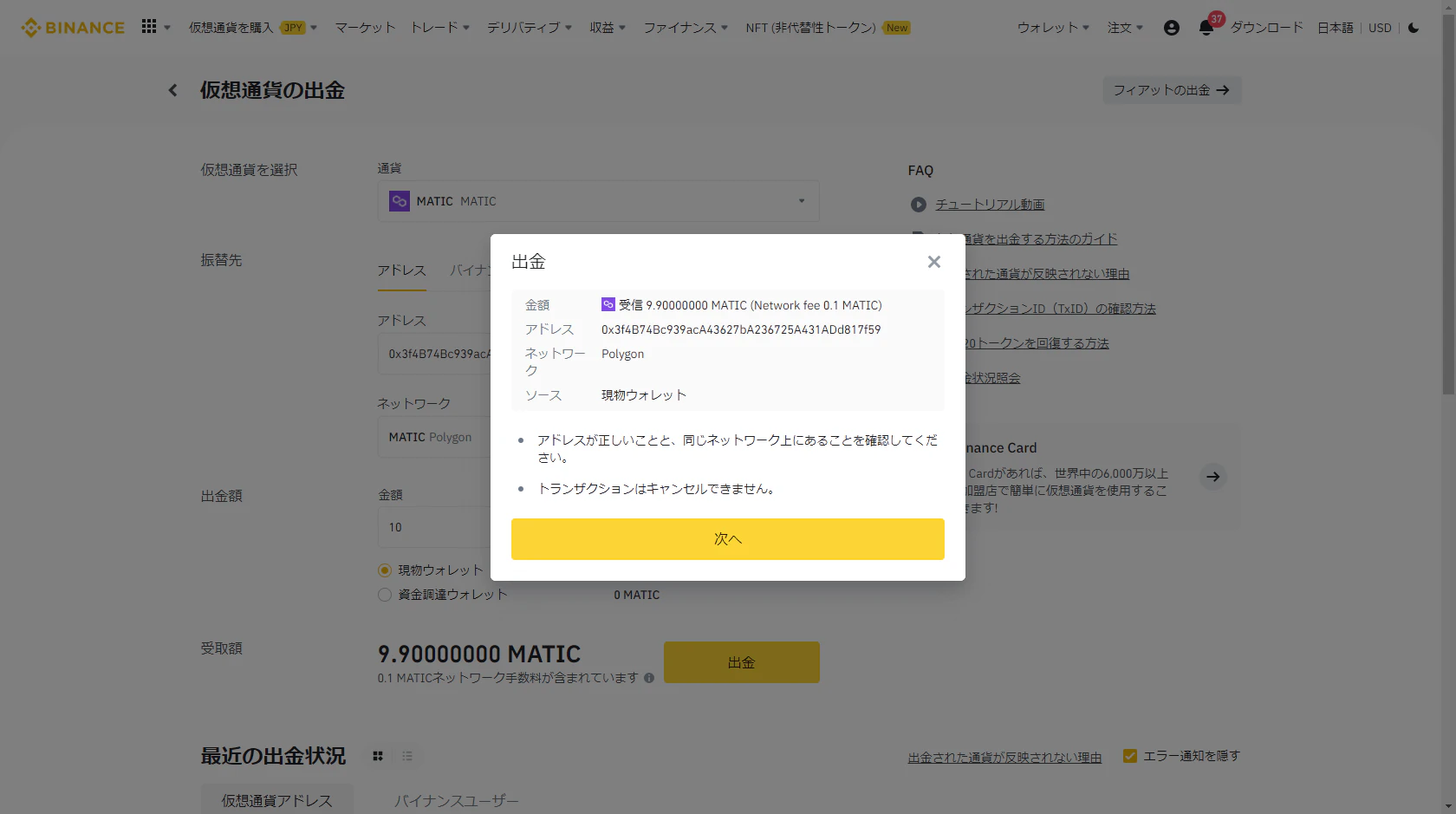Open the notifications bell icon

pyautogui.click(x=1206, y=28)
